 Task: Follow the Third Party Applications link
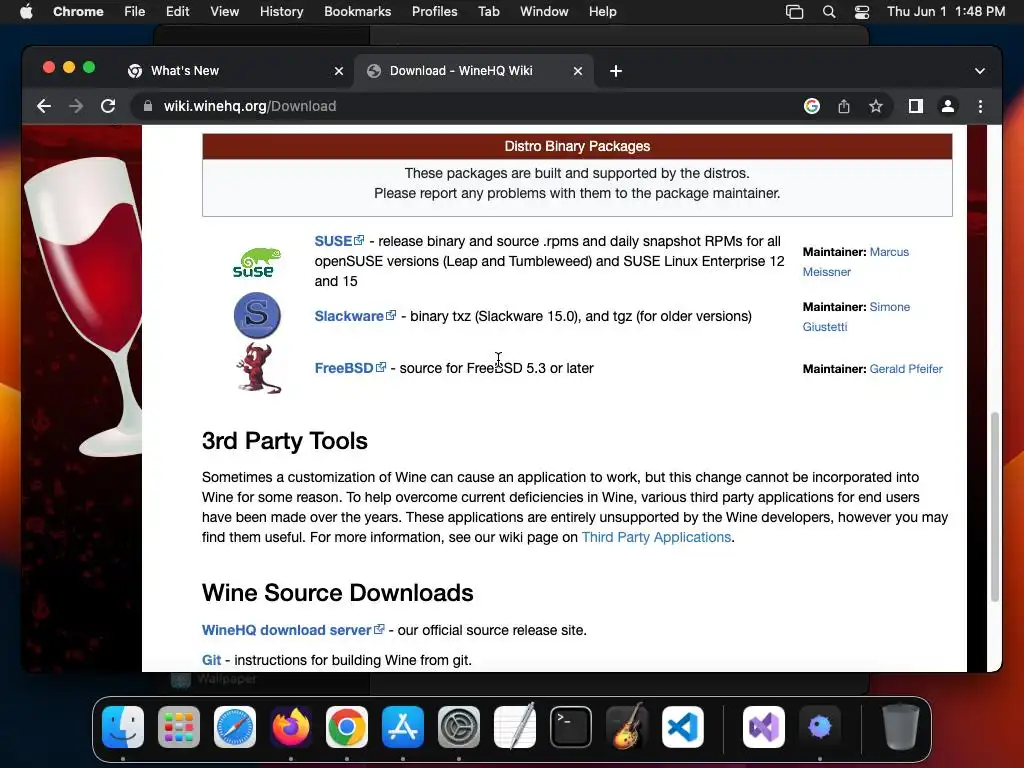tap(656, 537)
